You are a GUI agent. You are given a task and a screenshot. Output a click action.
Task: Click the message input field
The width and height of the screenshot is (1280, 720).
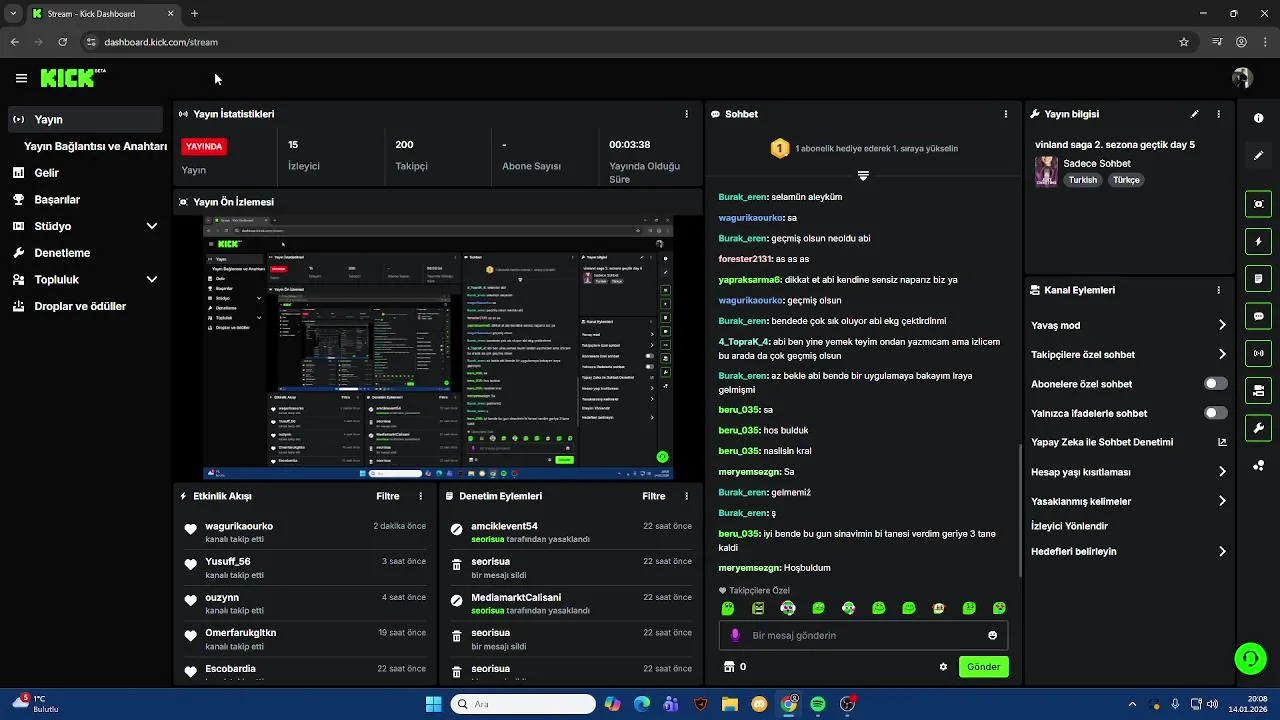[863, 635]
